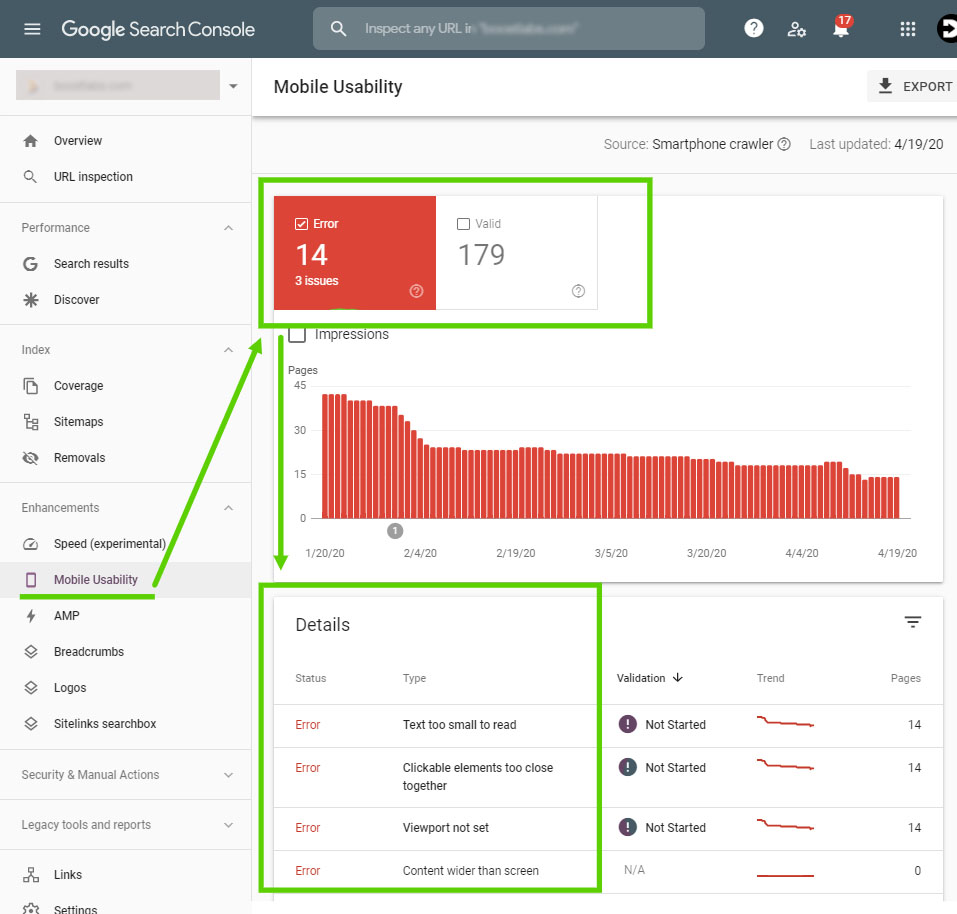Click the AMP lightning bolt icon
Image resolution: width=957 pixels, height=914 pixels.
(31, 616)
